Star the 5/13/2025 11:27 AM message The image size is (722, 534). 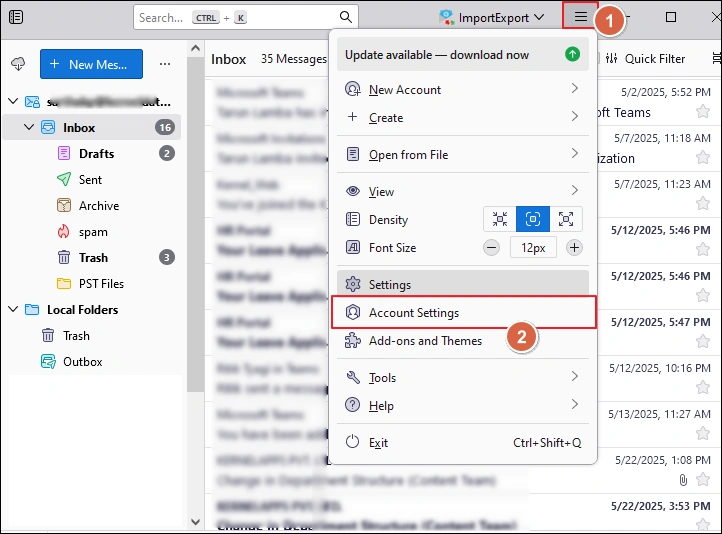pyautogui.click(x=703, y=433)
